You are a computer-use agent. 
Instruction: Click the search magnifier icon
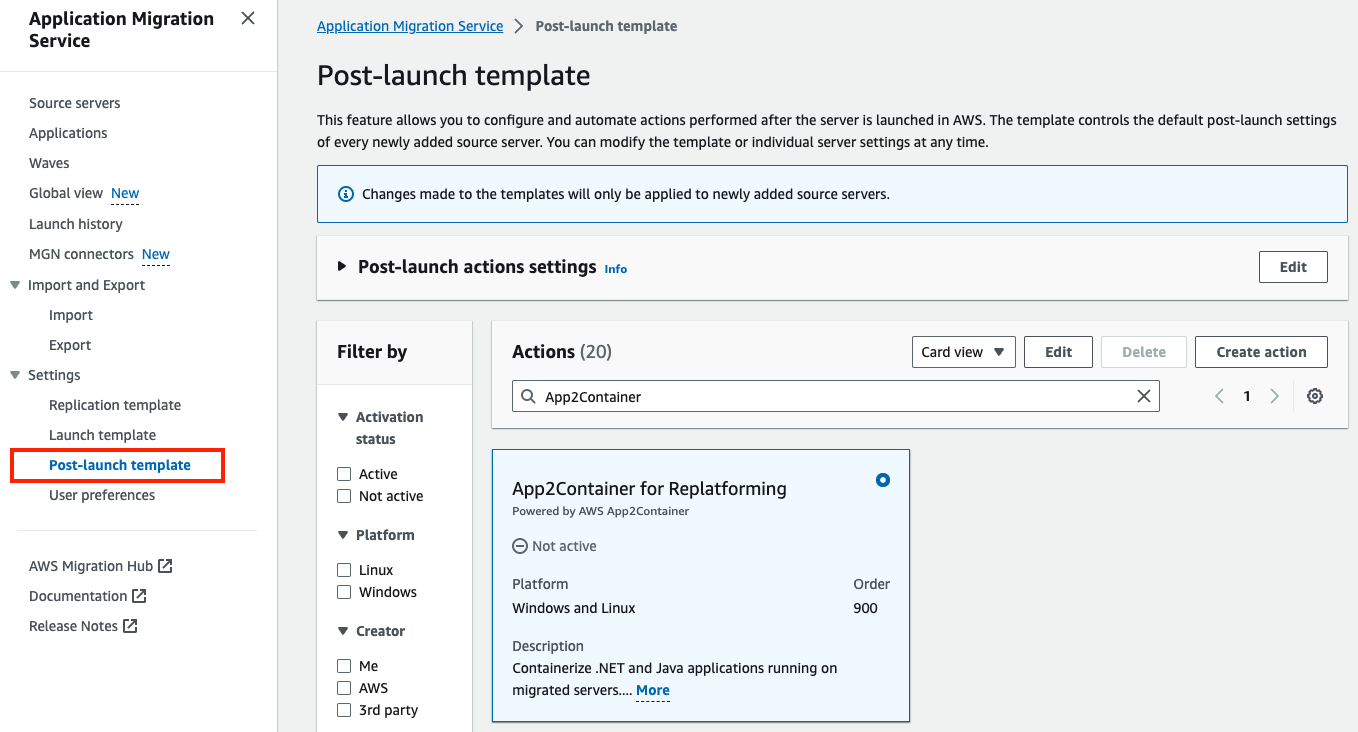pyautogui.click(x=528, y=397)
